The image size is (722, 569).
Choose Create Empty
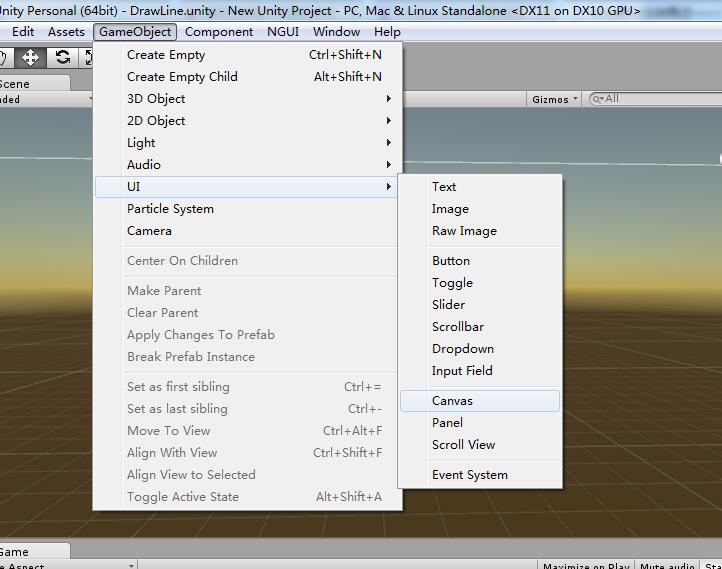[248, 55]
